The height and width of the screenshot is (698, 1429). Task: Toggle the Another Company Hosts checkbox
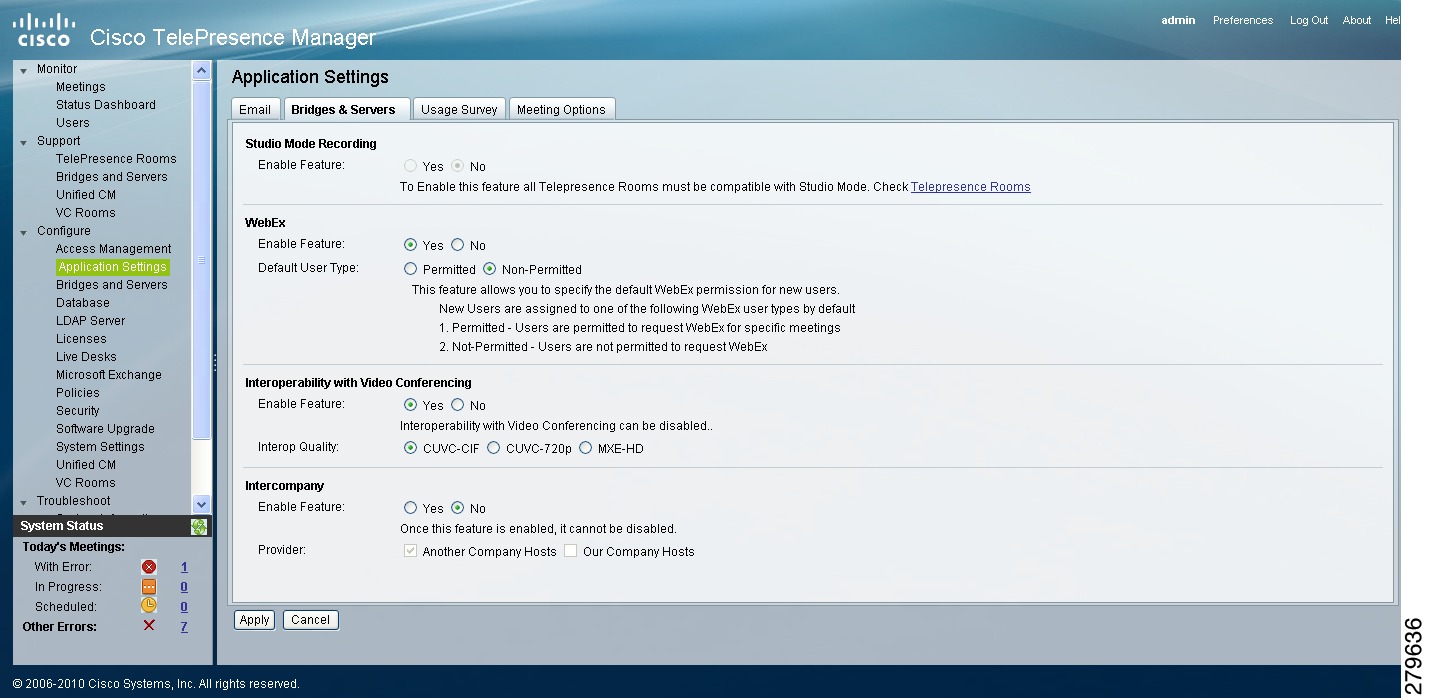coord(411,551)
